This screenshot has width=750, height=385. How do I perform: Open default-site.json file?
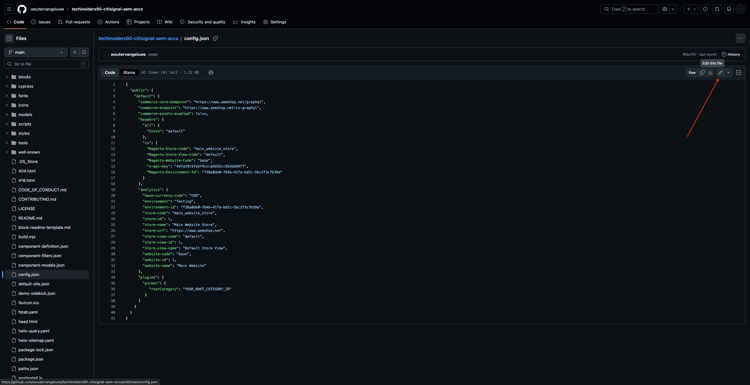[33, 284]
